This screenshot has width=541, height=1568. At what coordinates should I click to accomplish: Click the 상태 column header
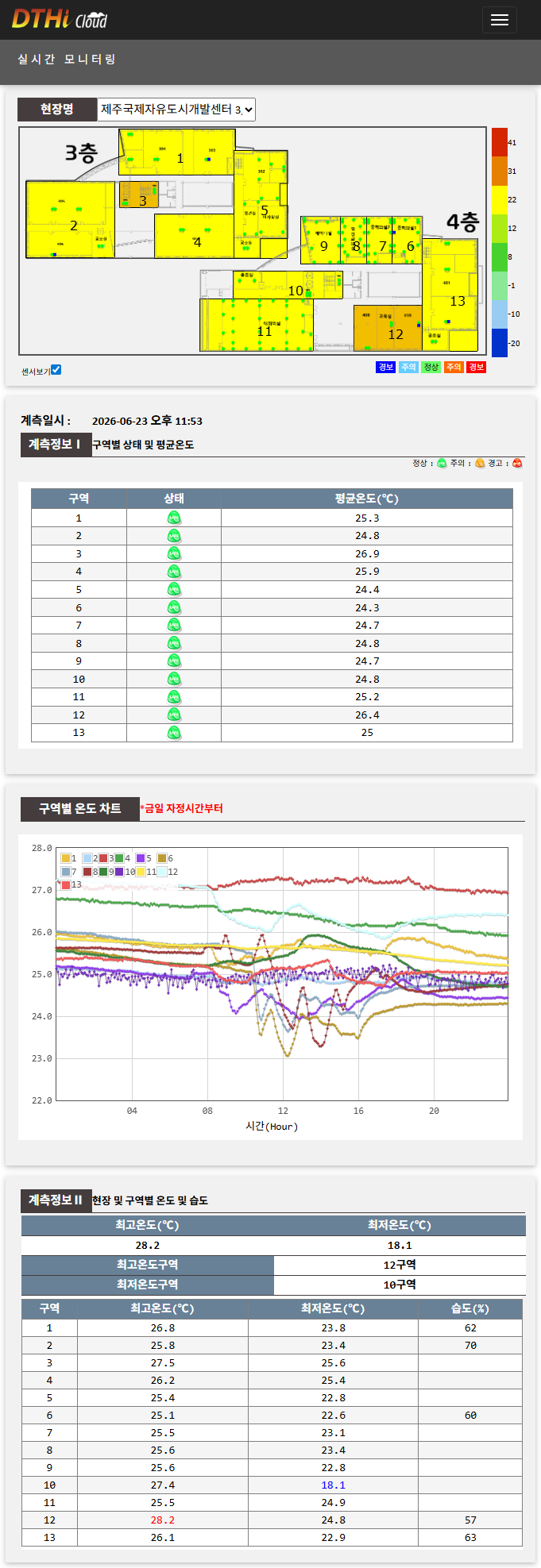(x=174, y=499)
